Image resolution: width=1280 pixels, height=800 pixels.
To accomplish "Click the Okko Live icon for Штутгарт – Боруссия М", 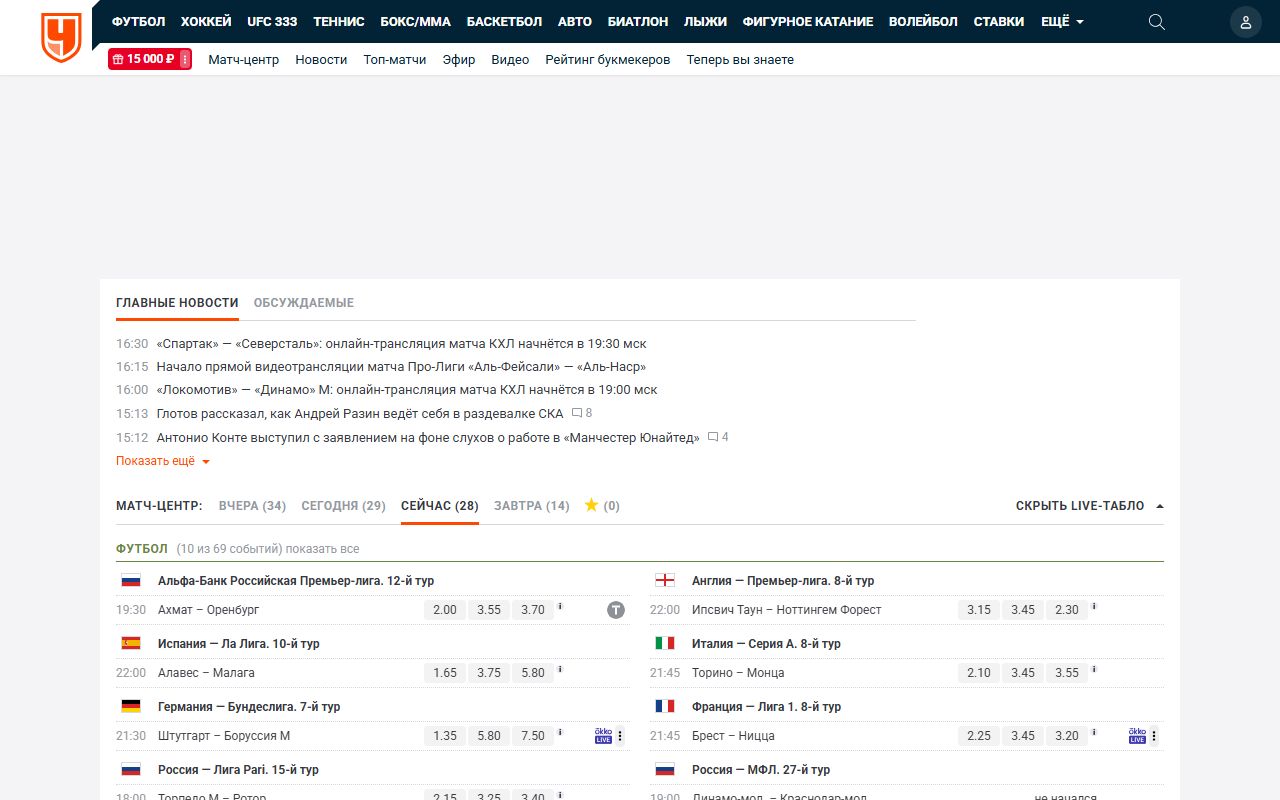I will tap(603, 736).
